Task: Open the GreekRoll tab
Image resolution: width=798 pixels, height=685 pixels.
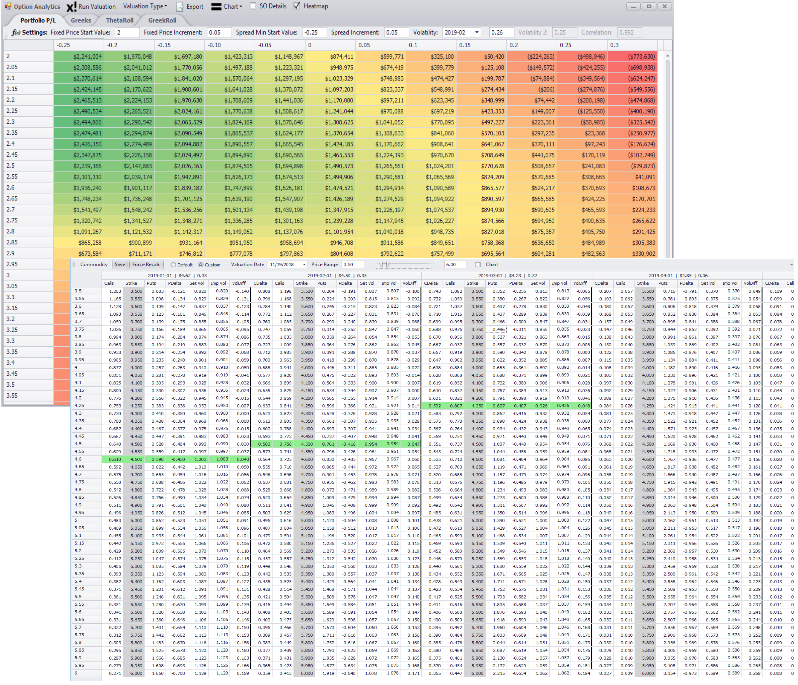Action: tap(162, 20)
